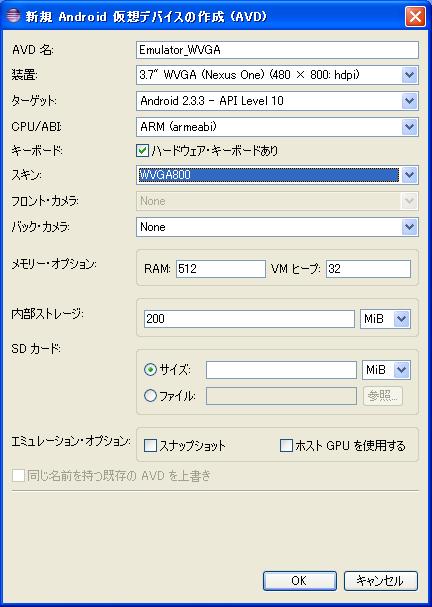Select the ファイル radio button
Viewport: 432px width, 607px height.
pos(150,396)
